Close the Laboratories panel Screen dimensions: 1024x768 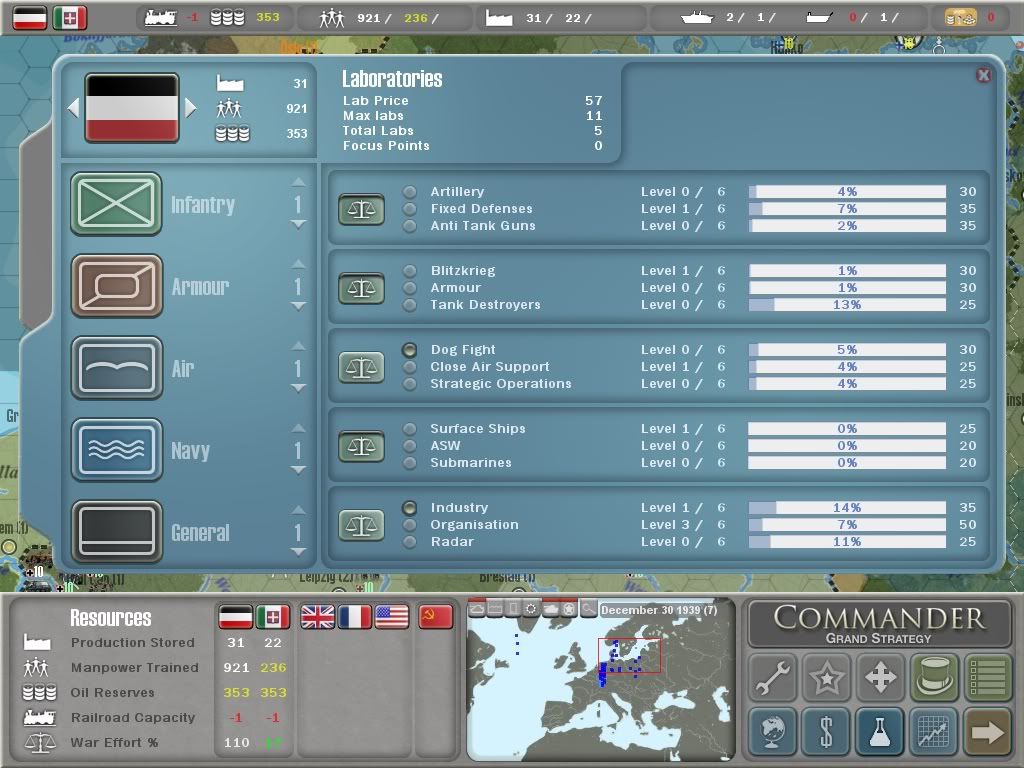984,75
